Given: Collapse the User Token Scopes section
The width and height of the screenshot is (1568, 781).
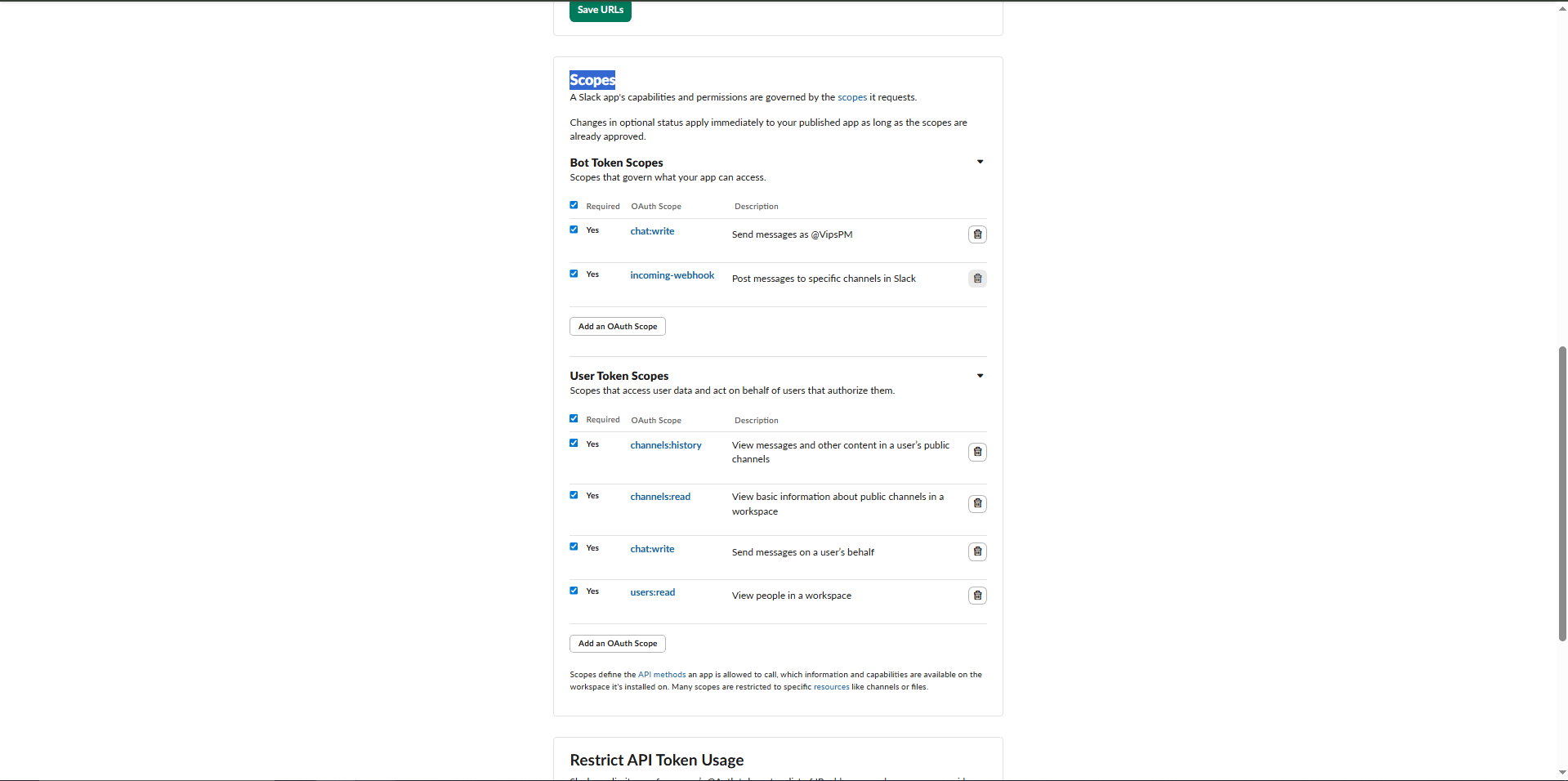Looking at the screenshot, I should point(980,376).
